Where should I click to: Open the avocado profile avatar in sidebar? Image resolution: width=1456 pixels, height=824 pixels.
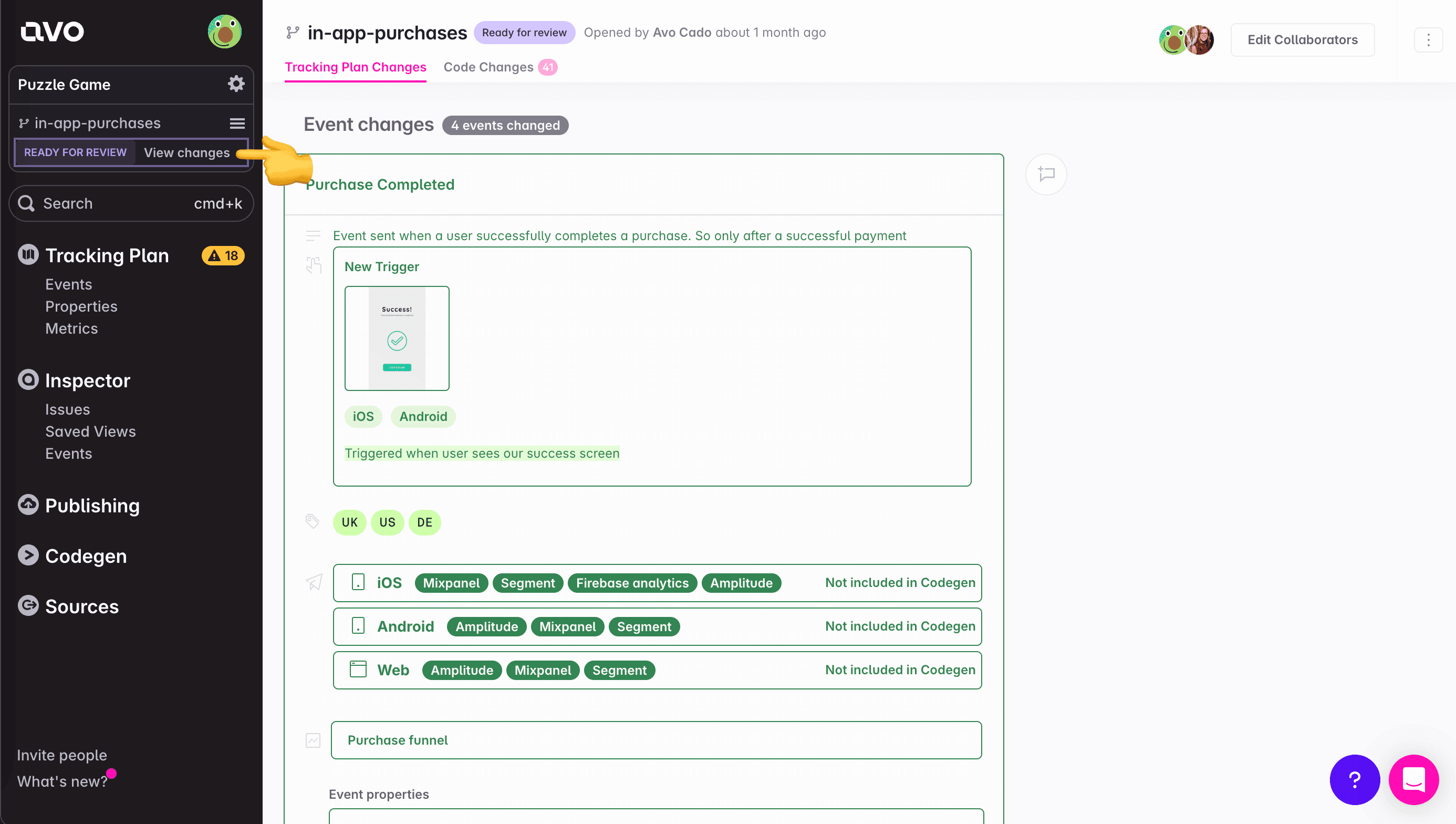click(x=225, y=32)
